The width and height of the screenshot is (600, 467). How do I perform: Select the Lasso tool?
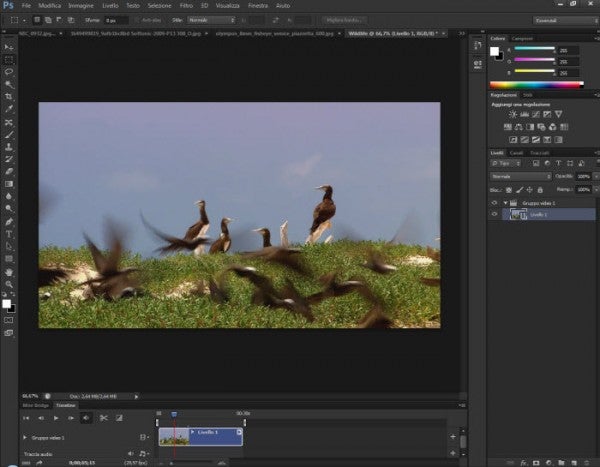tap(9, 72)
